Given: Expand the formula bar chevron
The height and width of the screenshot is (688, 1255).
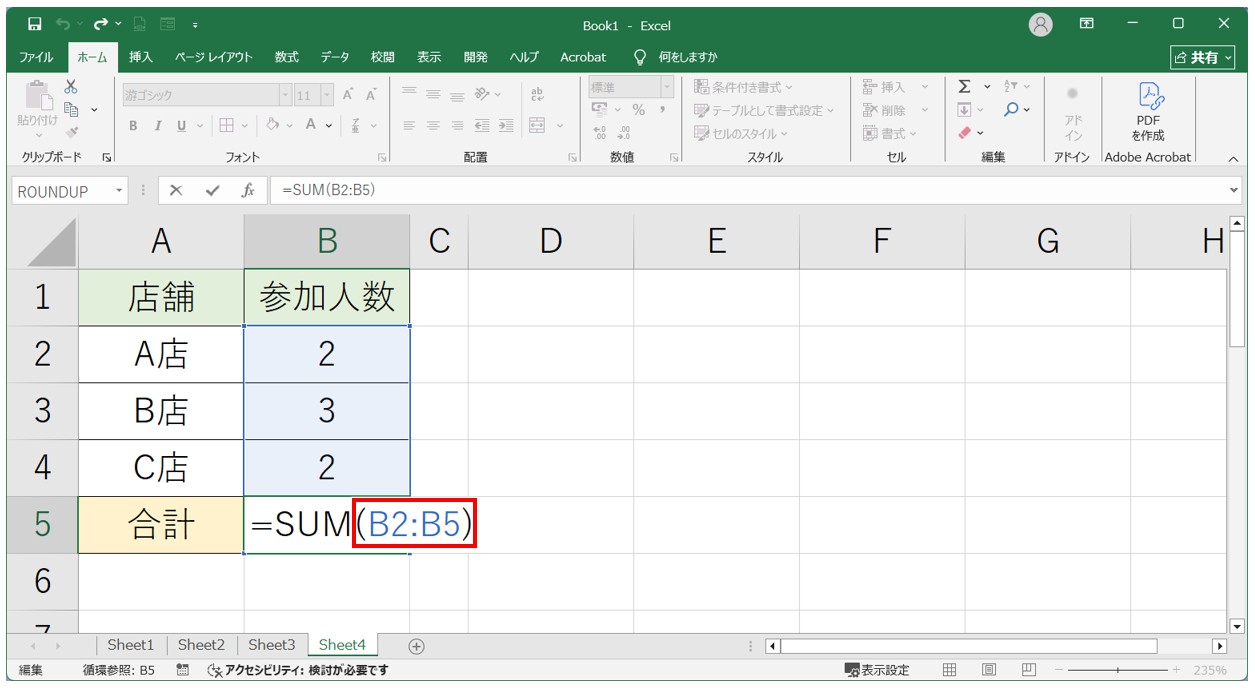Looking at the screenshot, I should [1233, 190].
